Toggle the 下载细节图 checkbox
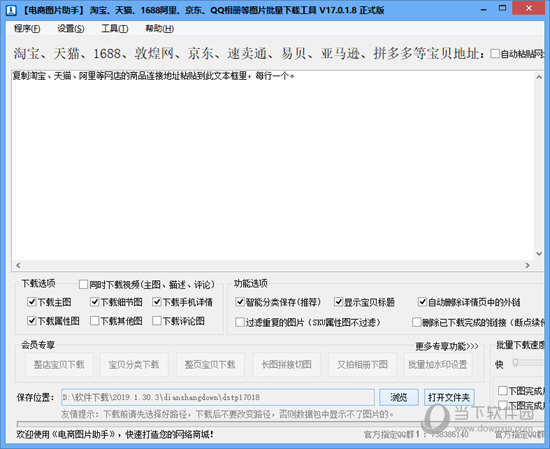The image size is (550, 449). point(94,302)
